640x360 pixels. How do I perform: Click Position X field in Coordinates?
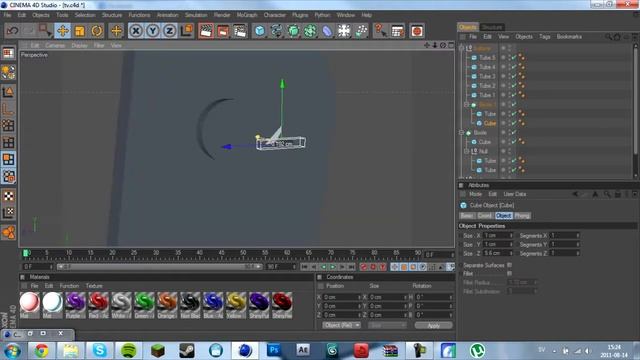[342, 297]
